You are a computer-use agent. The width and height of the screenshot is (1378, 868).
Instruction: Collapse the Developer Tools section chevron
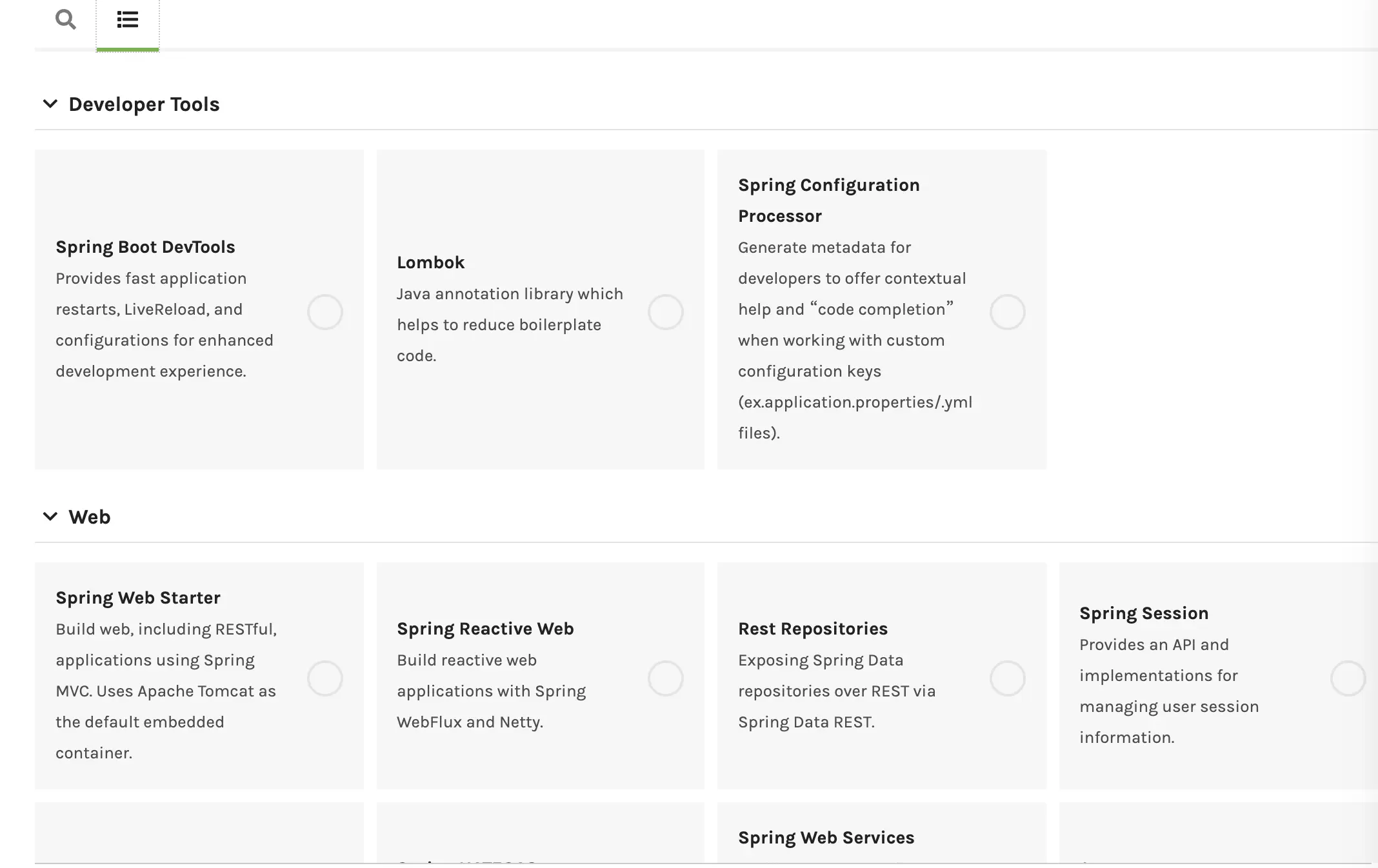pyautogui.click(x=50, y=104)
